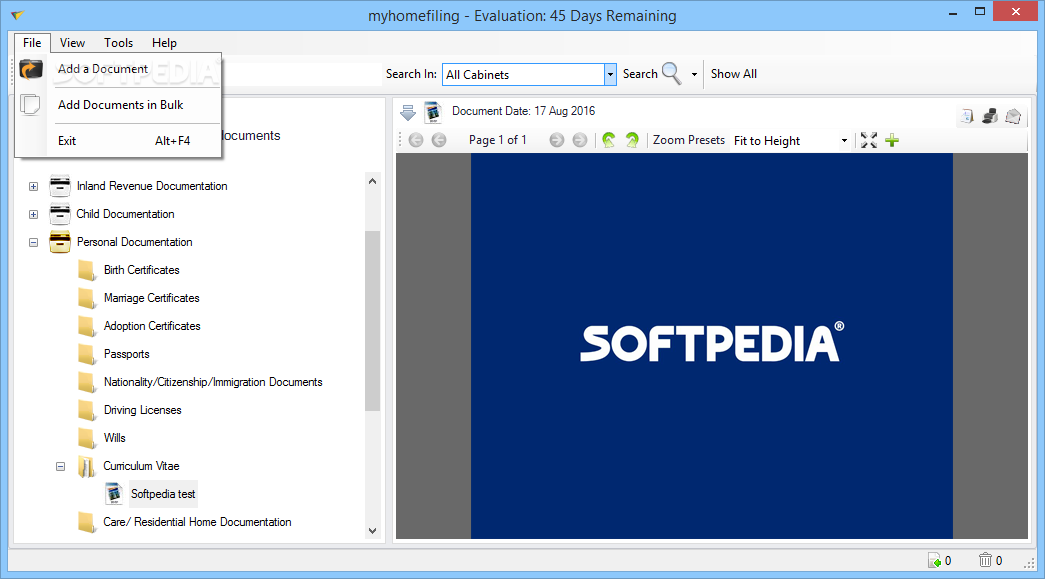Select Birth Certificates folder
This screenshot has width=1045, height=579.
141,270
